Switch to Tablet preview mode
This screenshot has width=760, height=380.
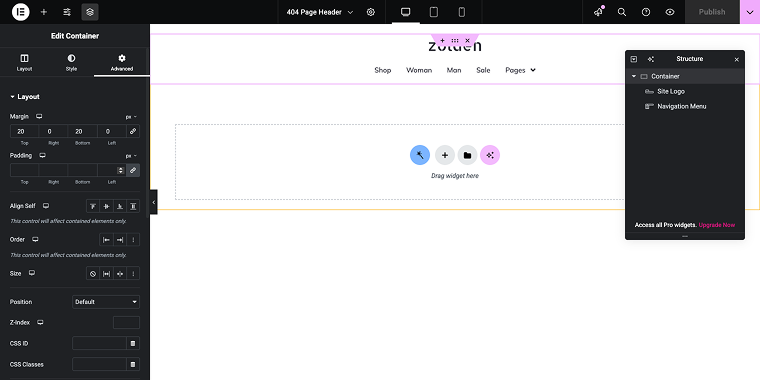[434, 12]
